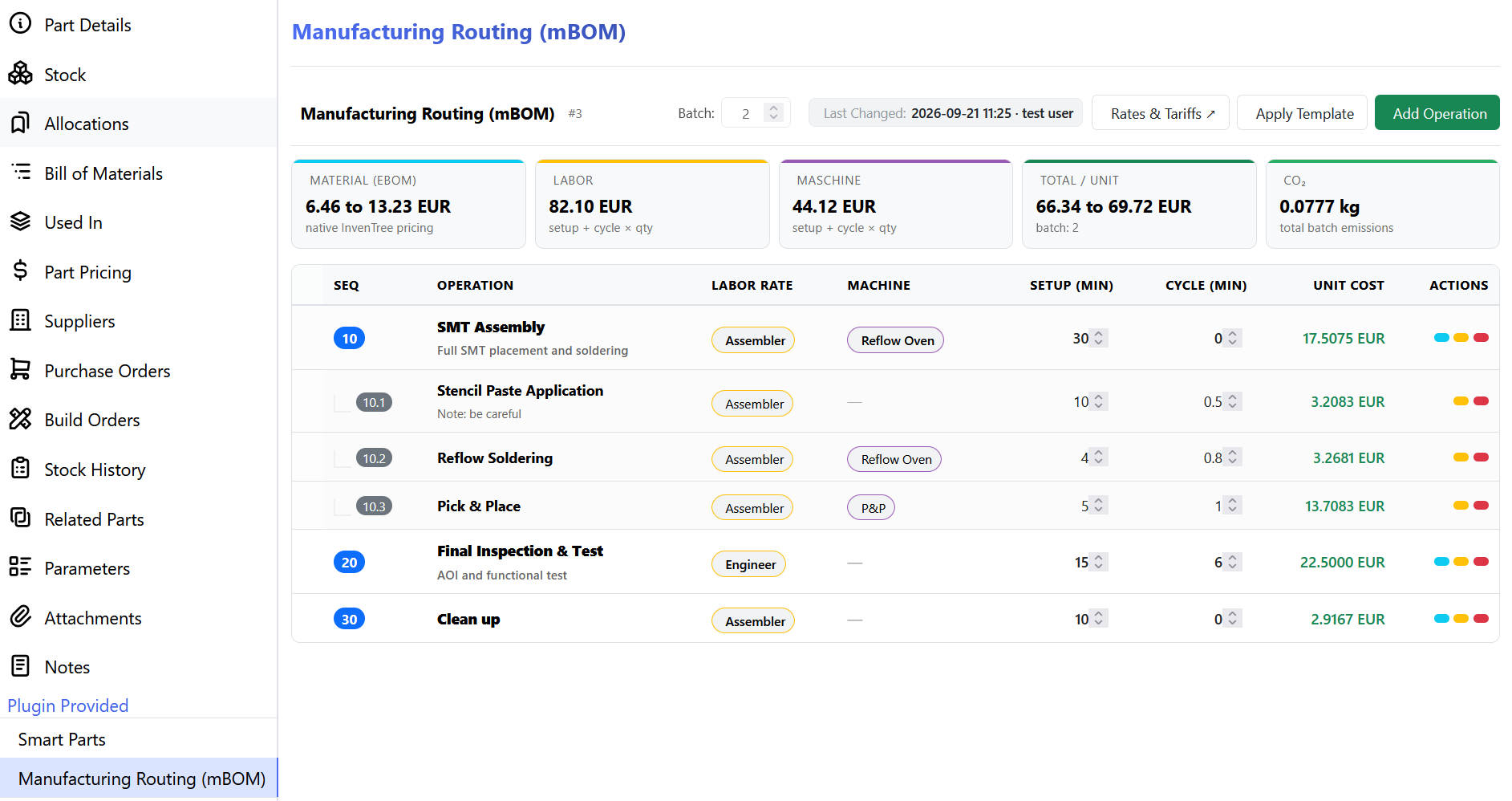The width and height of the screenshot is (1512, 801).
Task: Click the Attachments paperclip icon
Action: [x=20, y=617]
